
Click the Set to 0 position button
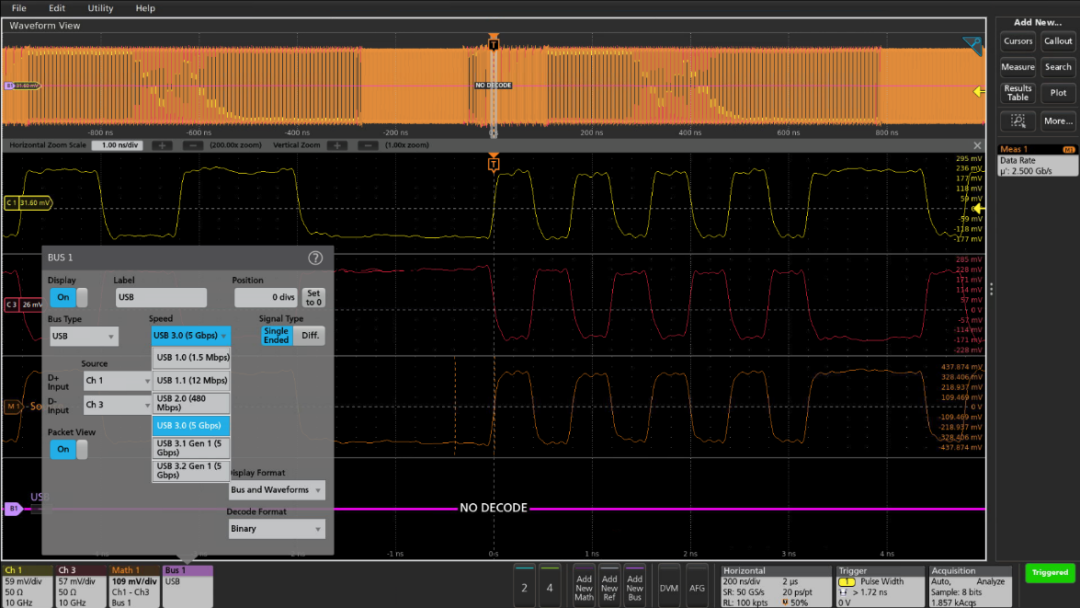point(314,298)
